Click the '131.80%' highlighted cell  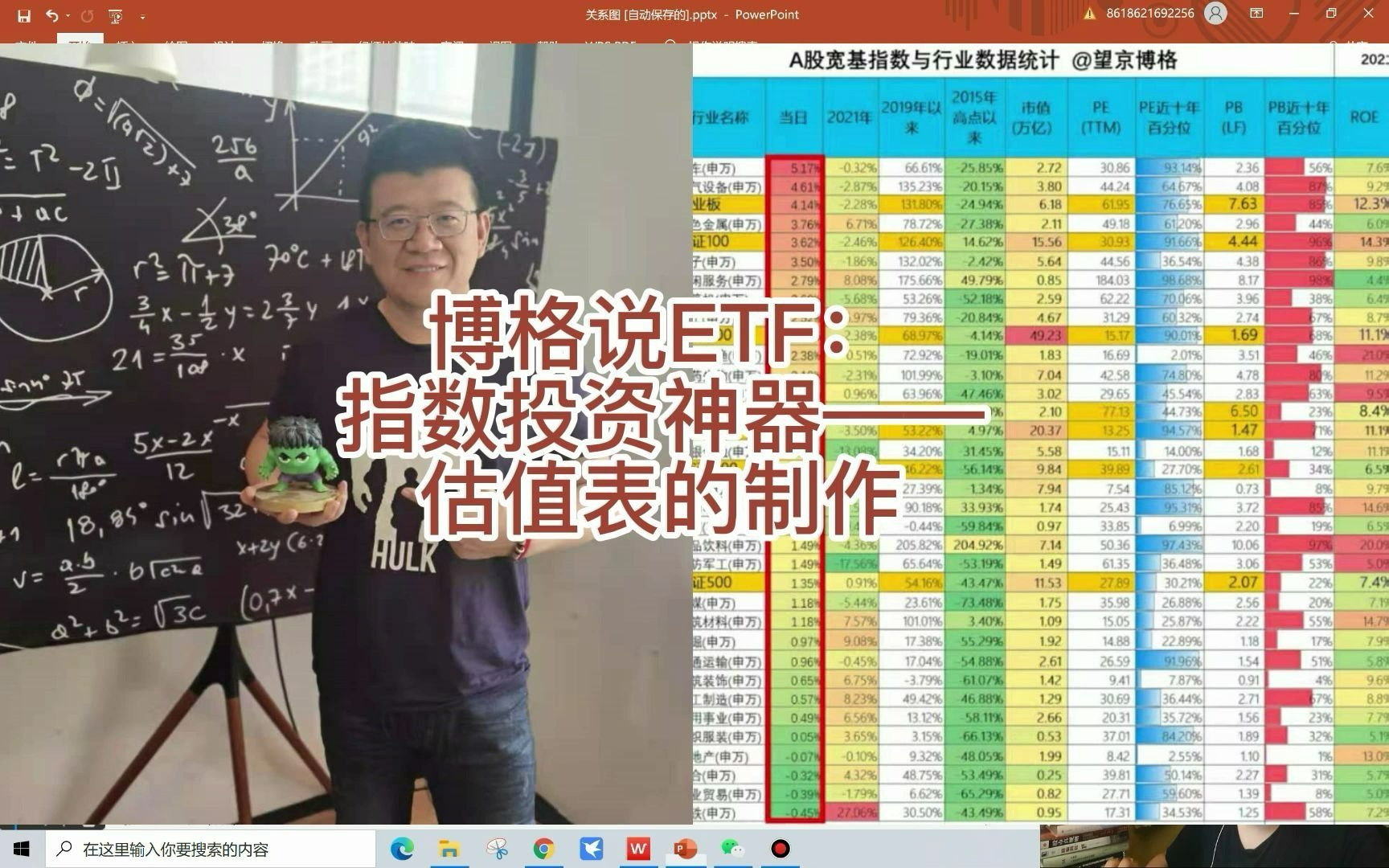(x=911, y=204)
